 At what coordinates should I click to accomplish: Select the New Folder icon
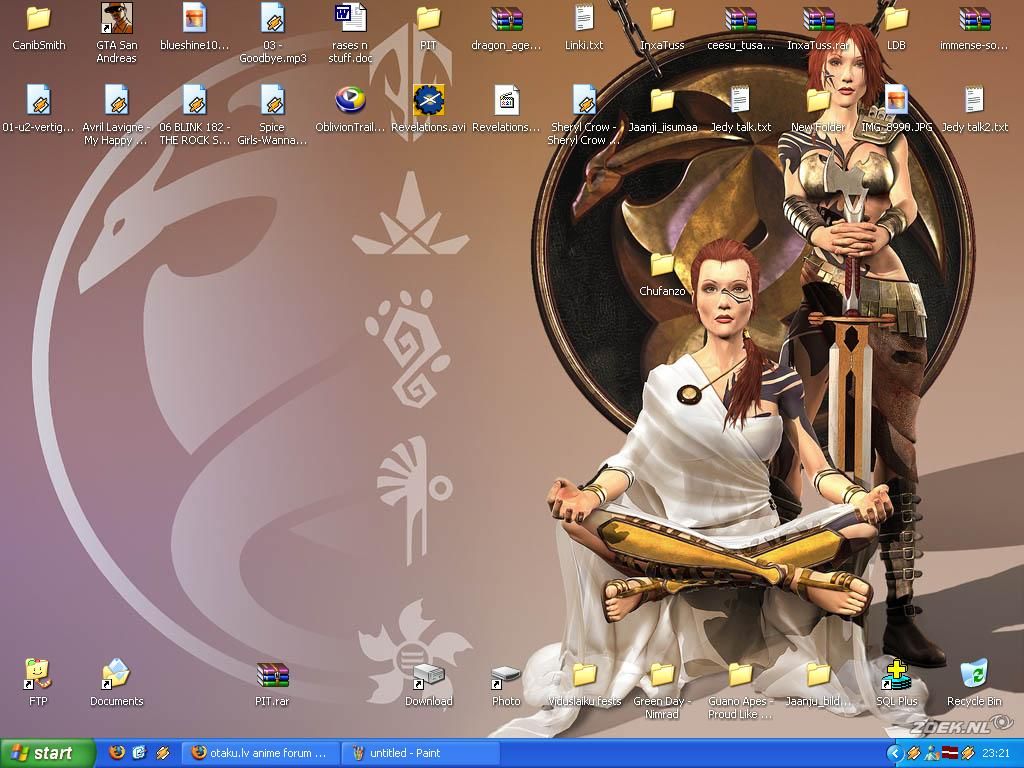[818, 101]
